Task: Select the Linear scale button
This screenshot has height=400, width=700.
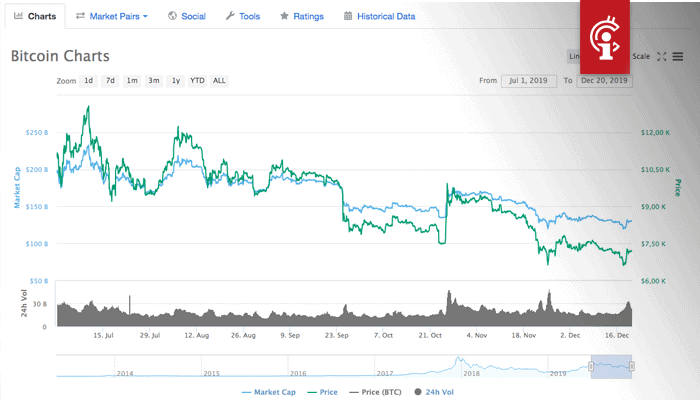Action: [x=574, y=56]
